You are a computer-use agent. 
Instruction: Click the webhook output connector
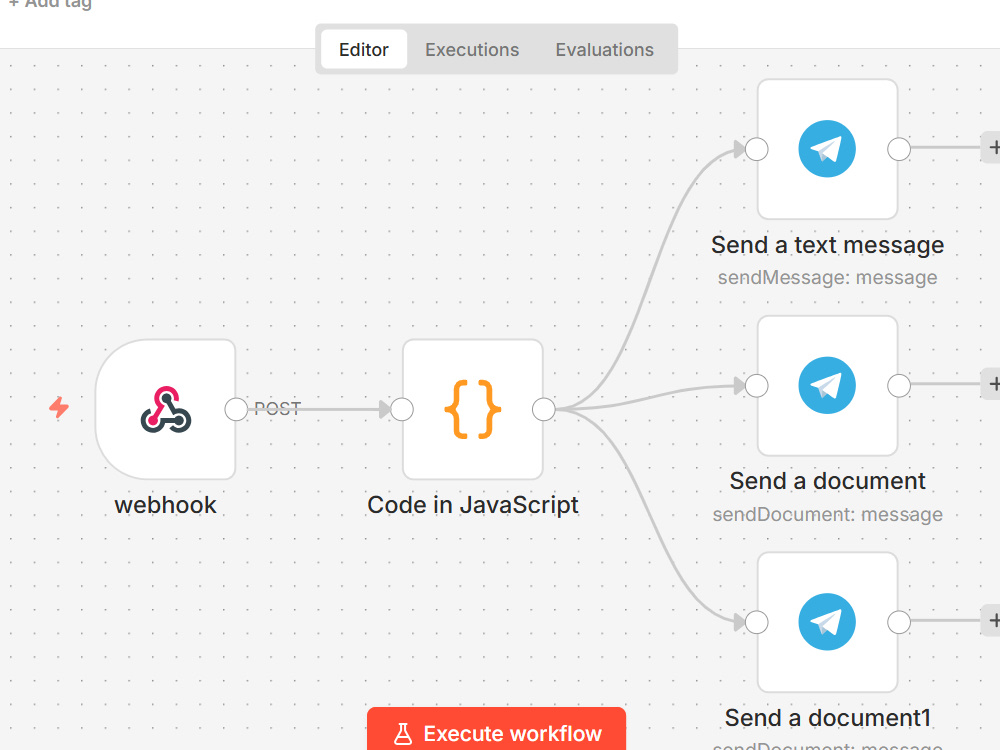tap(236, 409)
